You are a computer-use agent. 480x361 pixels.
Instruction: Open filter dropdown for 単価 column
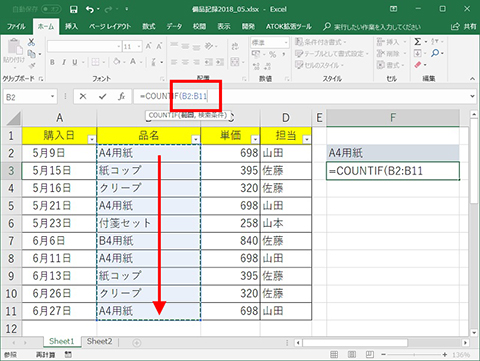(255, 139)
